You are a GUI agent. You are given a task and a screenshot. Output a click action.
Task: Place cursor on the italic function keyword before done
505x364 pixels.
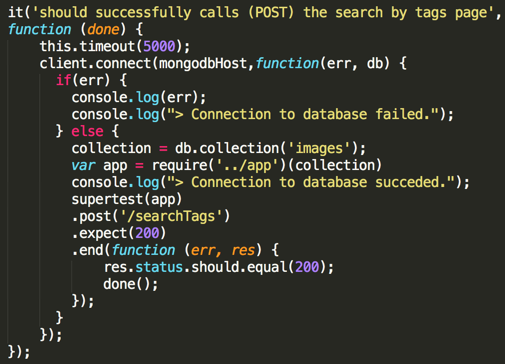click(40, 29)
